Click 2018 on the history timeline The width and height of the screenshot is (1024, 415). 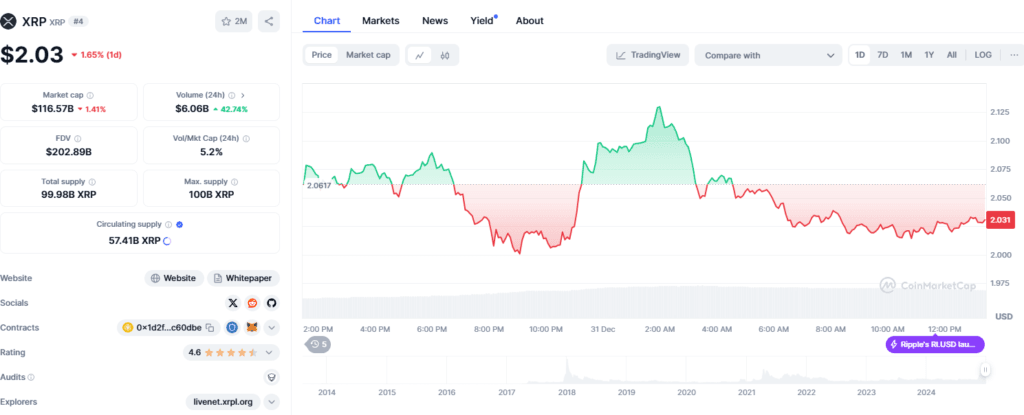(567, 392)
